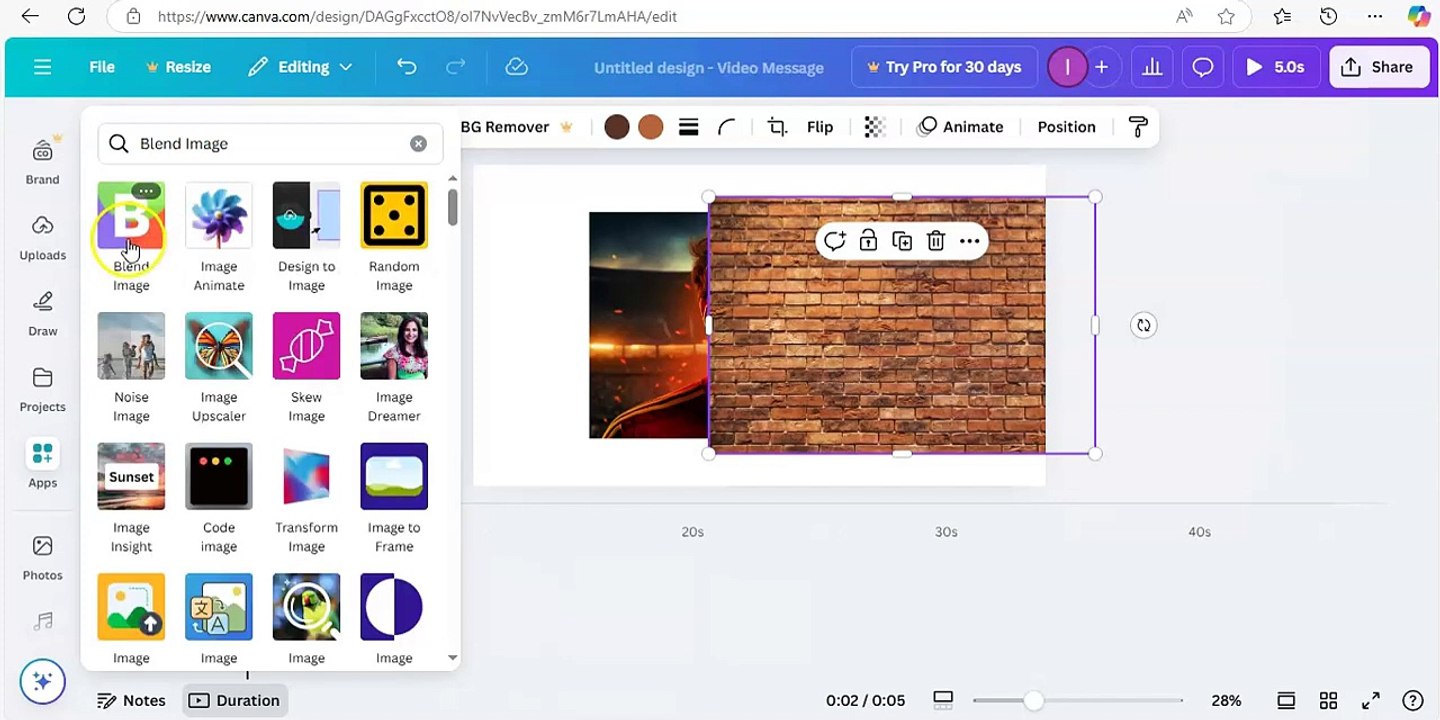The width and height of the screenshot is (1440, 720).
Task: Toggle the Duration timeline button
Action: click(x=235, y=701)
